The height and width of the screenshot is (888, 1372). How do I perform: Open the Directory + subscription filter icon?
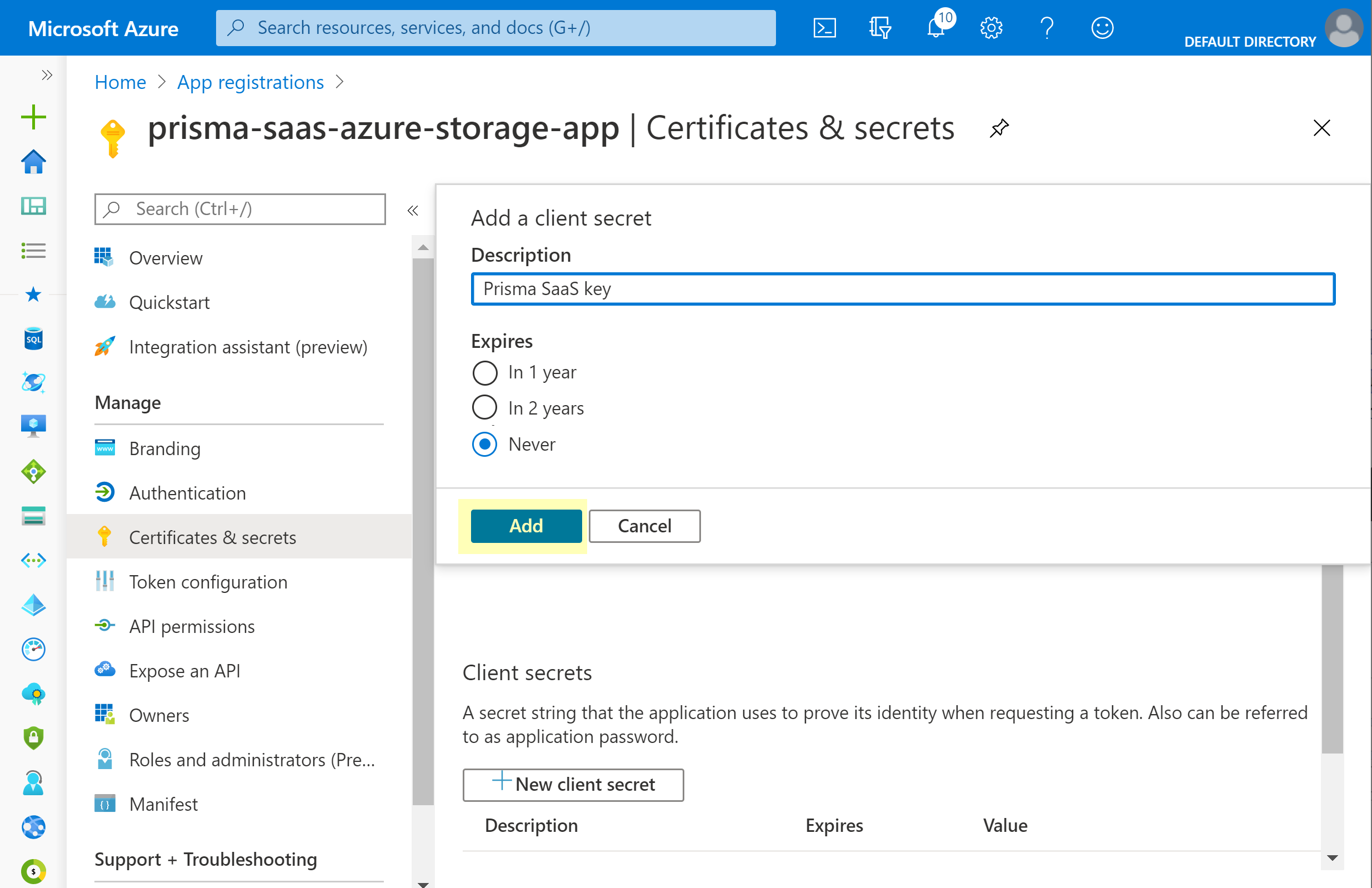pyautogui.click(x=879, y=28)
